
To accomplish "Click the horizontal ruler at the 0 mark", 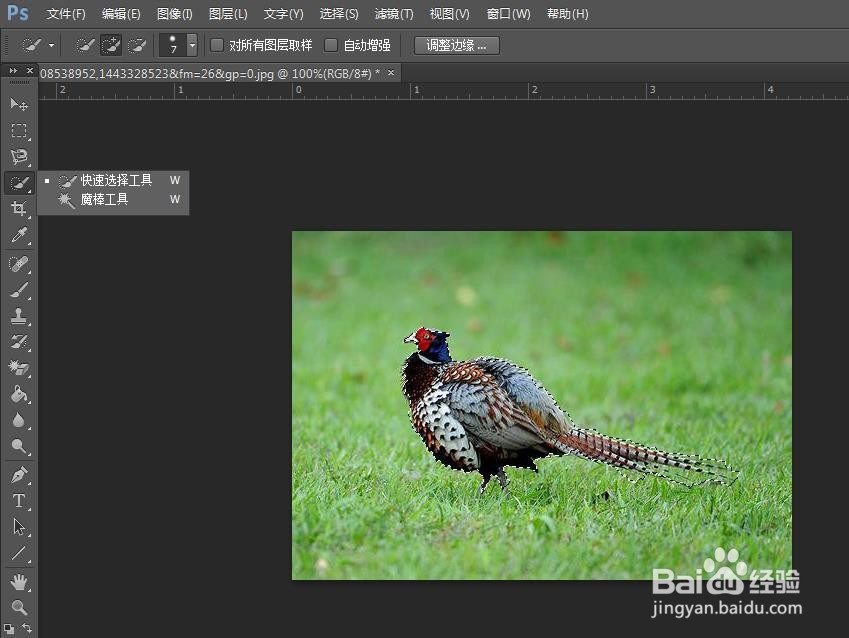I will pos(298,90).
